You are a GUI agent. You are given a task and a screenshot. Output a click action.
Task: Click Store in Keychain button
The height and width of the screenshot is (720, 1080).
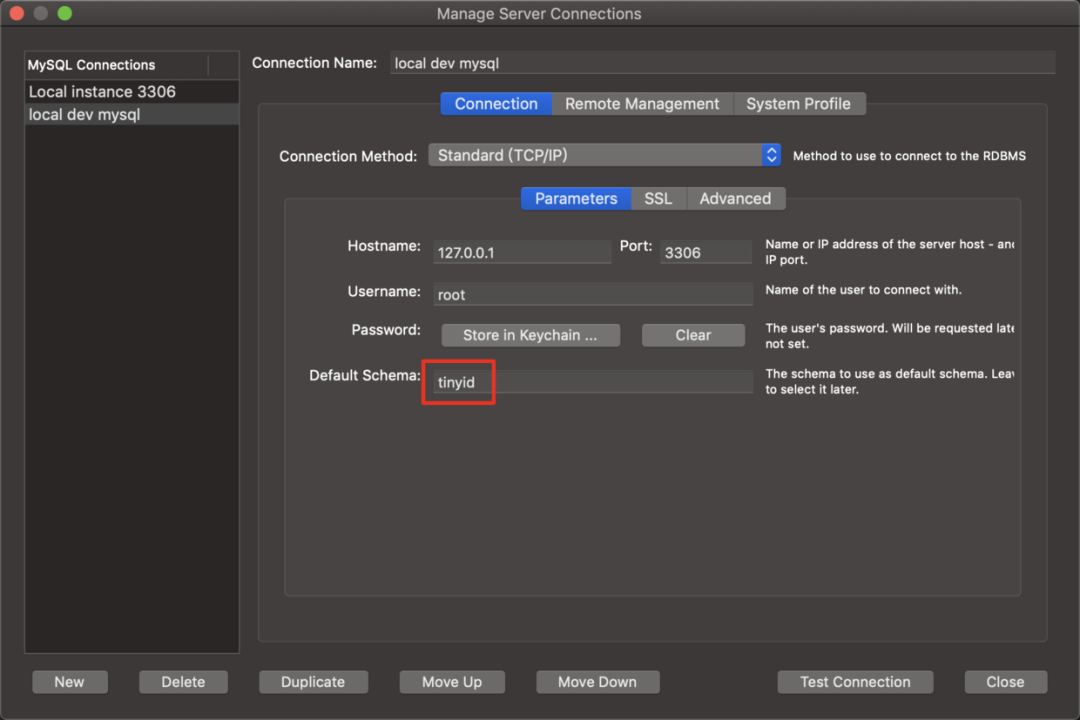click(530, 336)
